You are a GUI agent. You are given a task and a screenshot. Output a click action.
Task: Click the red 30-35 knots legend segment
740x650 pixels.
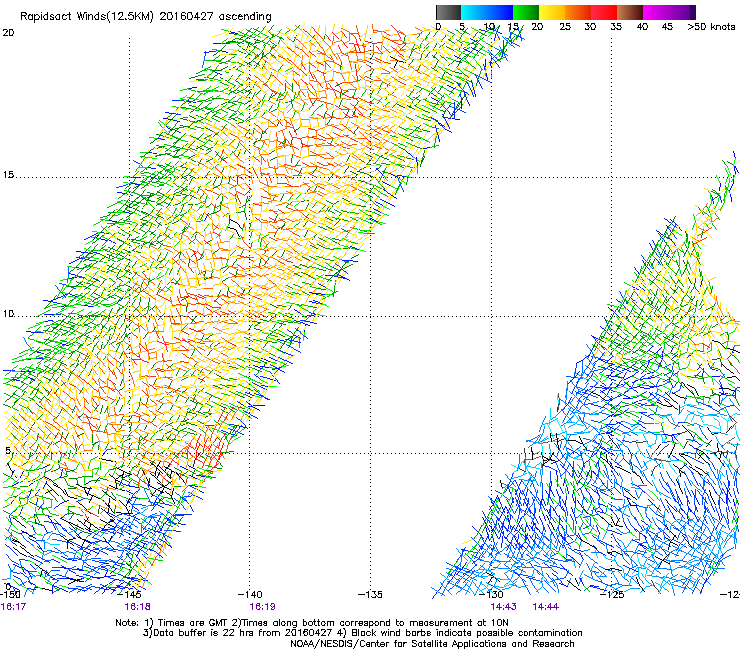(x=604, y=12)
